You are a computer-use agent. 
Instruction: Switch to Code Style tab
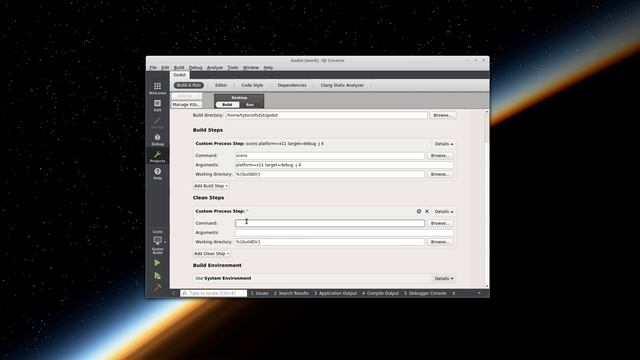[x=252, y=85]
